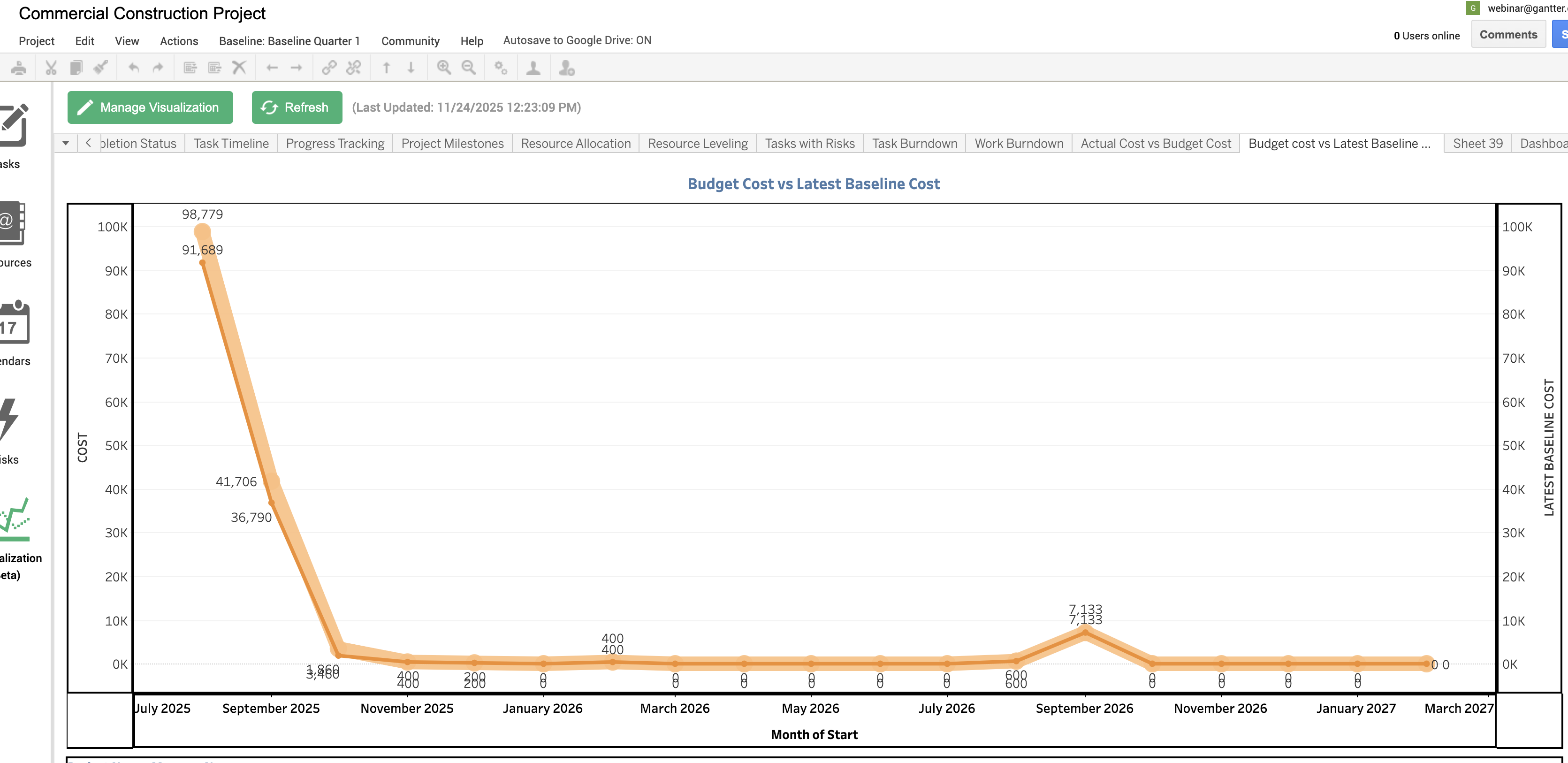Click the link tasks chain icon

pos(329,68)
